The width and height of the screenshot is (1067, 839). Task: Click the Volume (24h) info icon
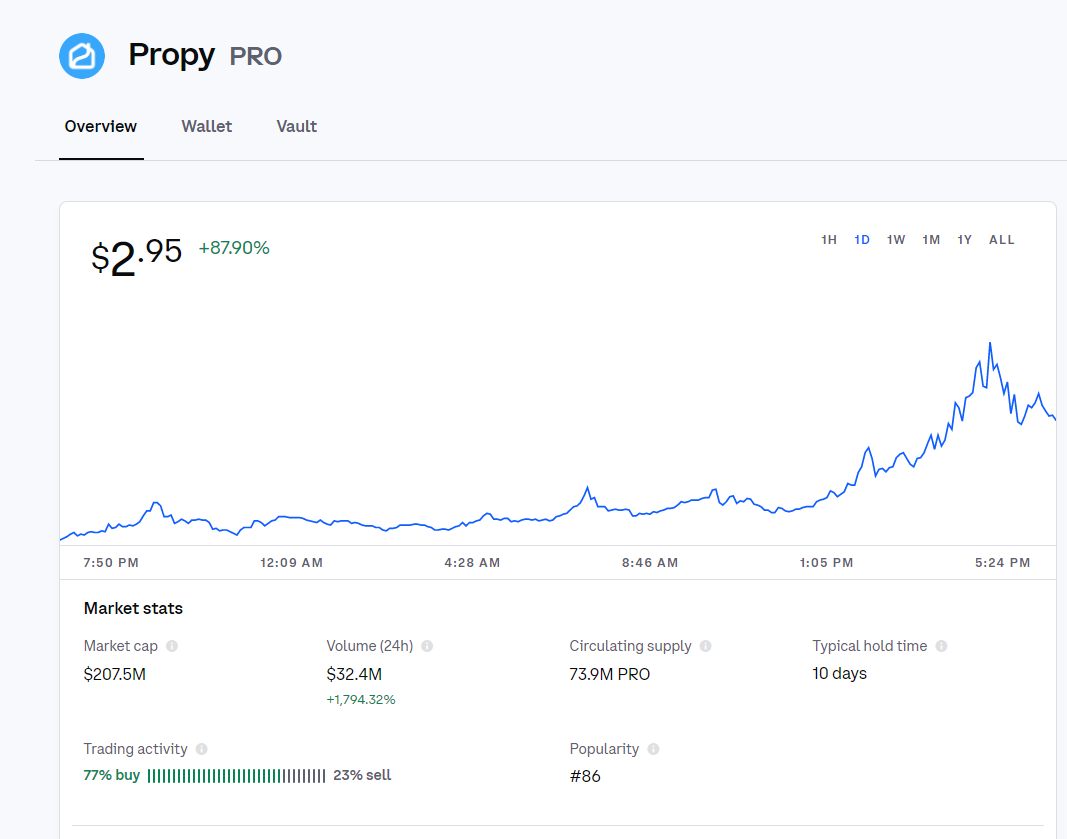pos(427,647)
